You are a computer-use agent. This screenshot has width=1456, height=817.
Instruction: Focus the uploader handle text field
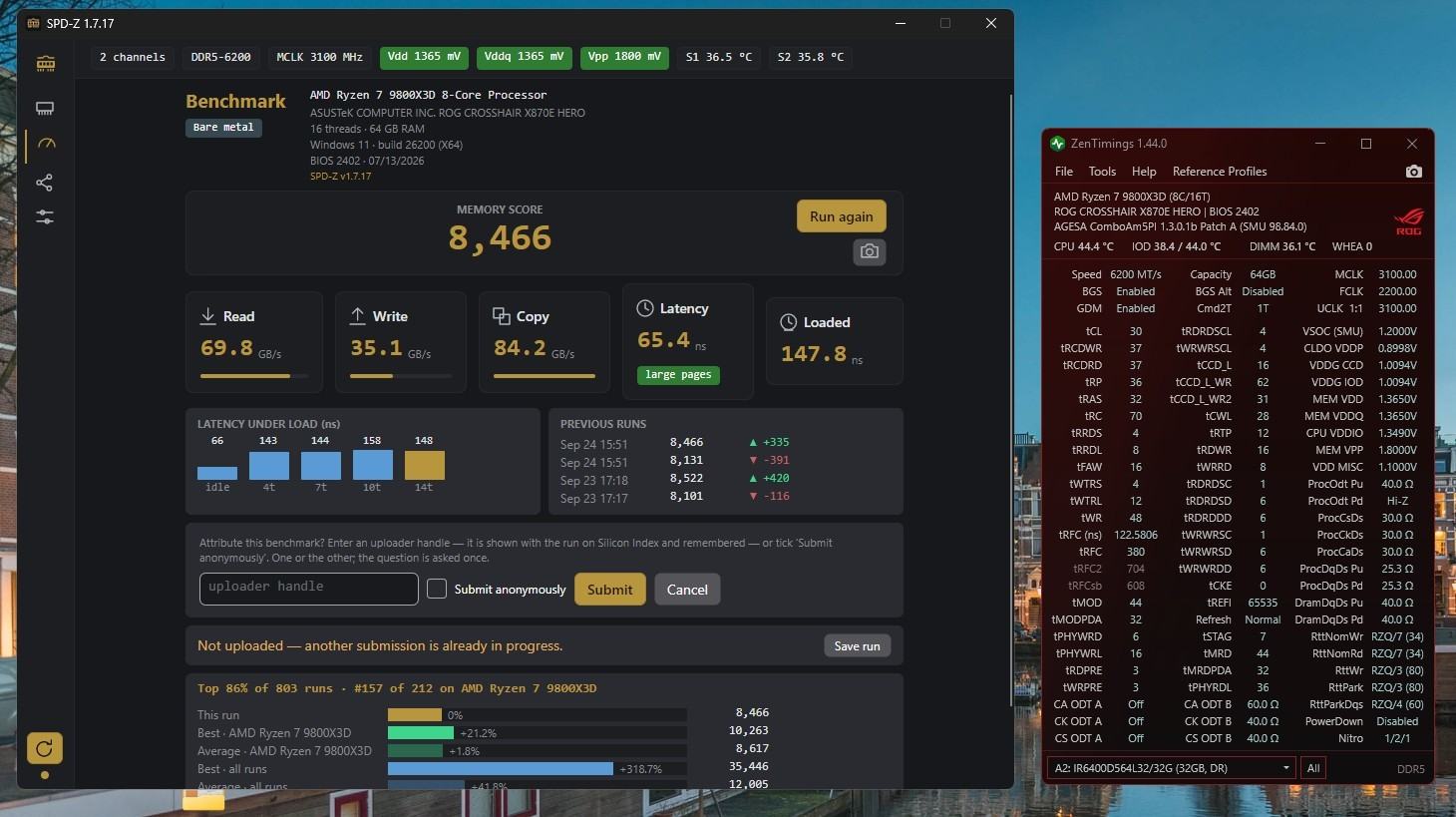click(x=309, y=589)
